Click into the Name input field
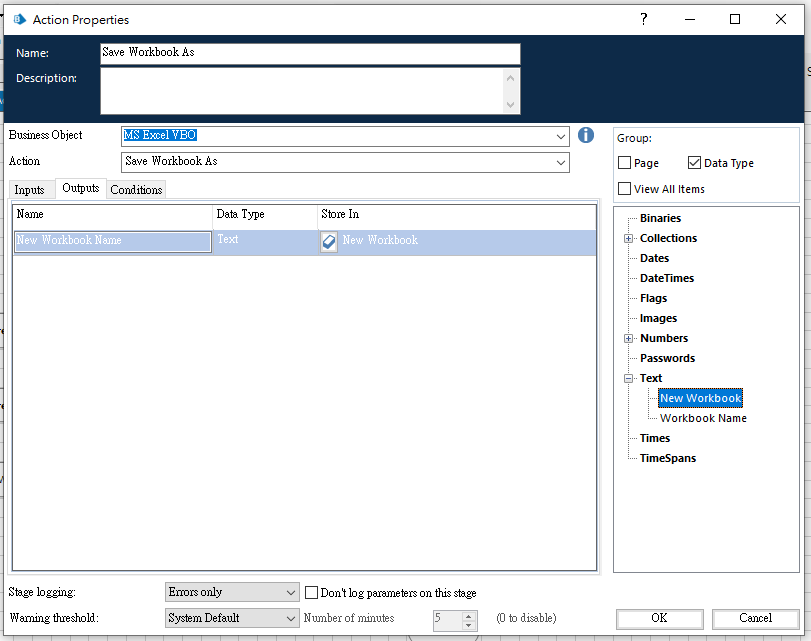Image resolution: width=811 pixels, height=641 pixels. (x=310, y=54)
